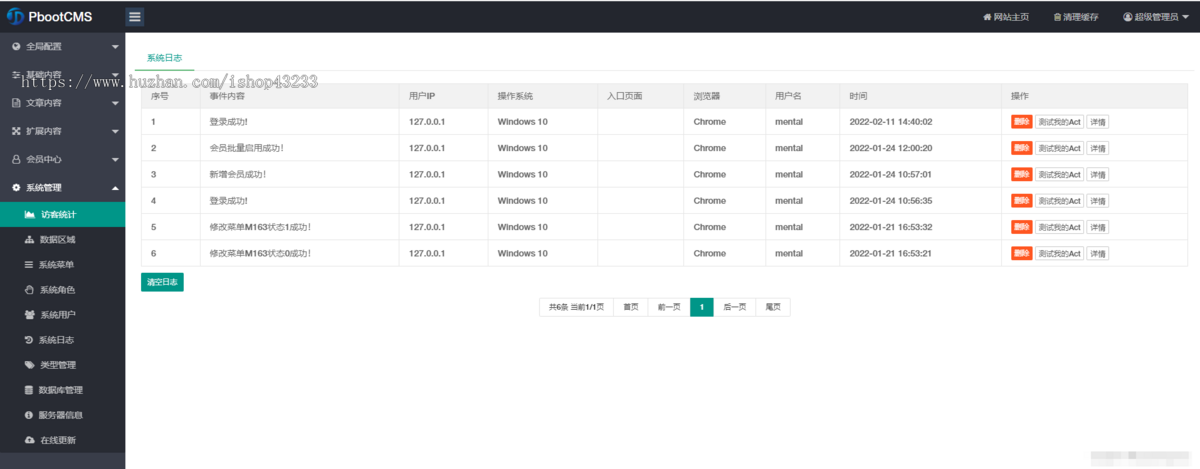This screenshot has height=469, width=1200.
Task: Open 类型管理 in the sidebar
Action: pyautogui.click(x=62, y=365)
